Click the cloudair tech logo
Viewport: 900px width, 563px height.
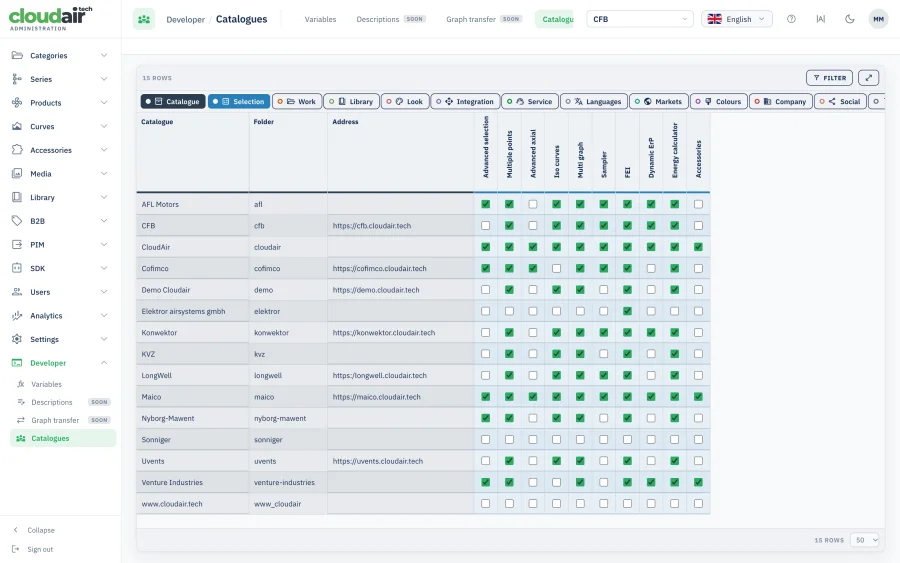[51, 18]
